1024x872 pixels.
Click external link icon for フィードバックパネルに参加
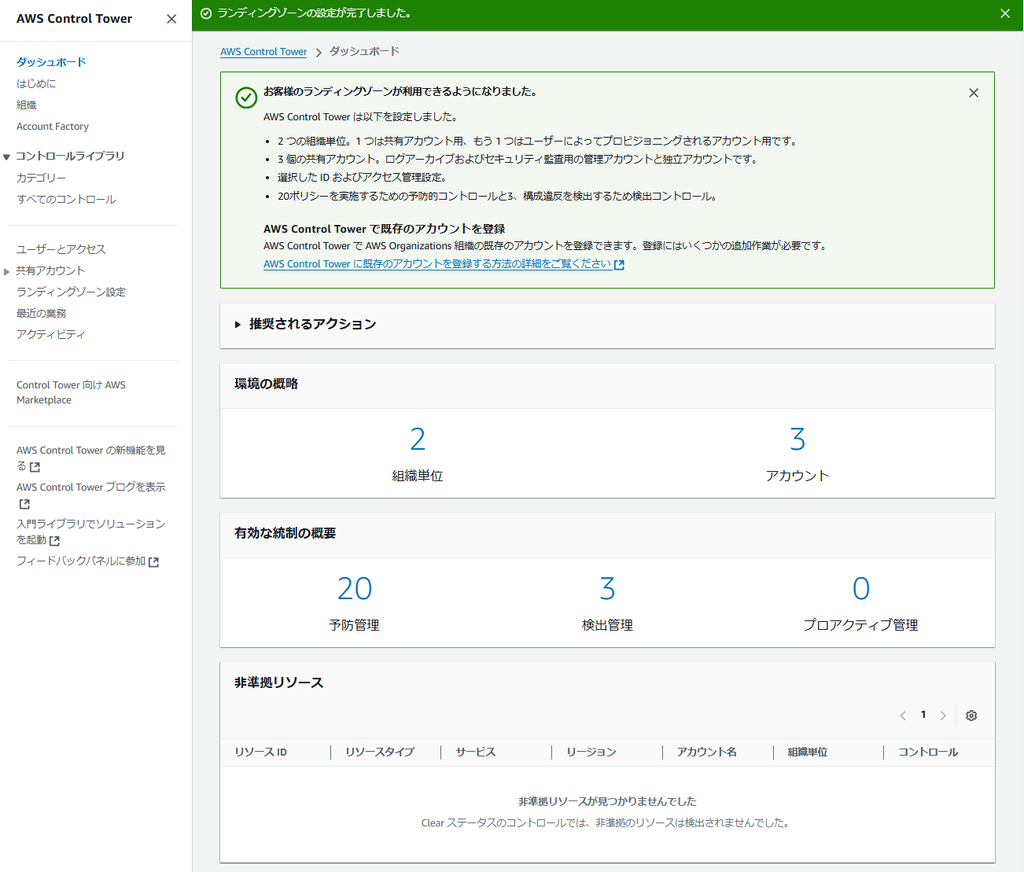coord(153,562)
